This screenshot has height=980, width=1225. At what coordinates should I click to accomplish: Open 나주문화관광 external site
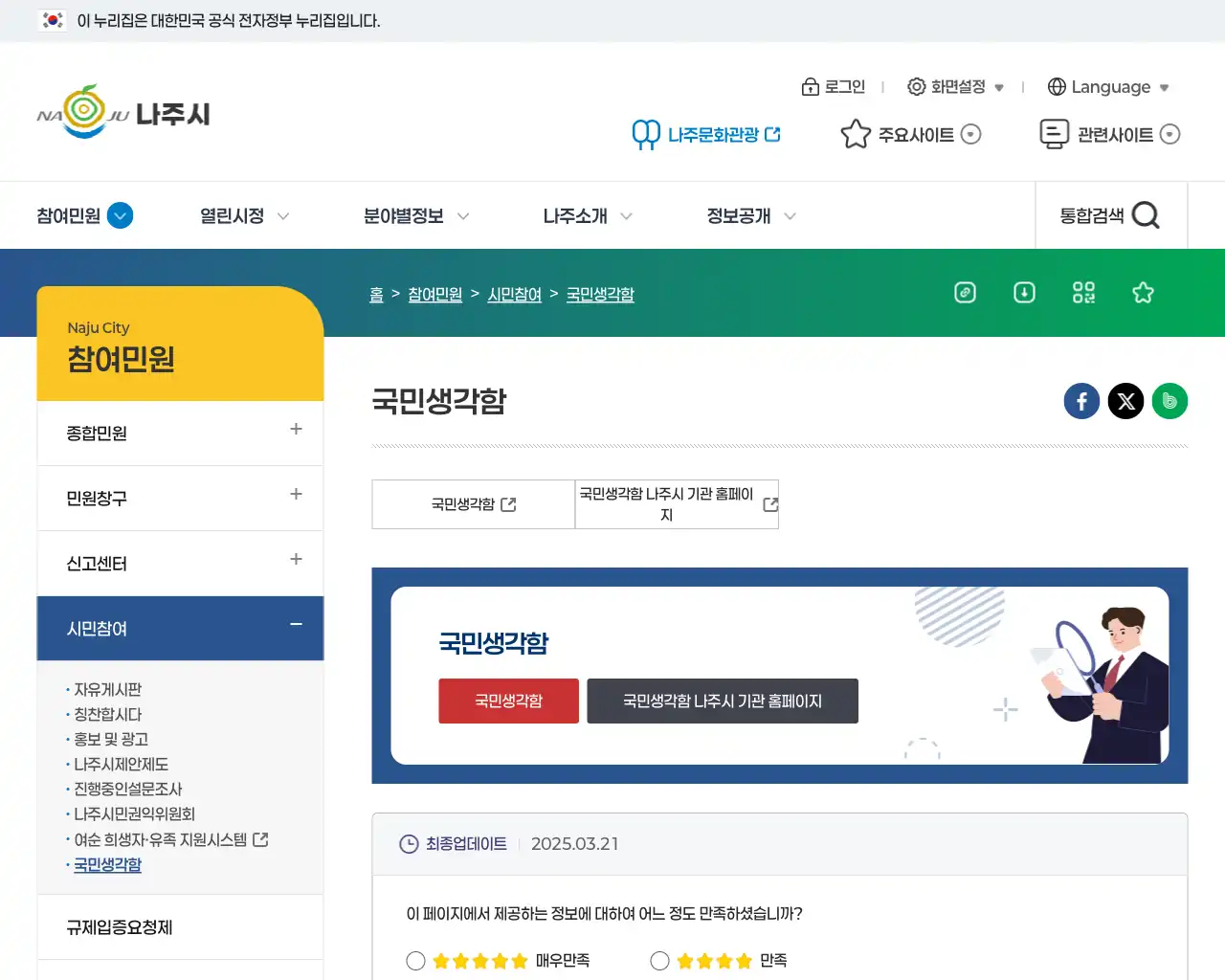coord(705,134)
